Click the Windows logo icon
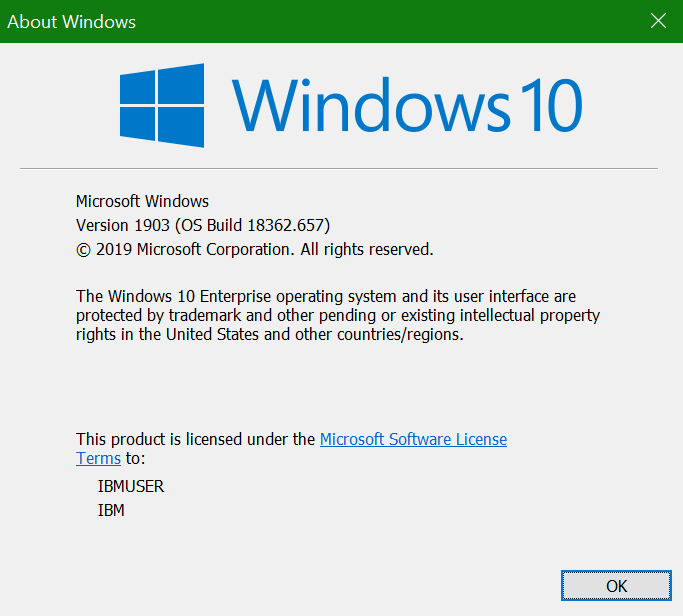Screen dimensions: 683x616 [162, 105]
